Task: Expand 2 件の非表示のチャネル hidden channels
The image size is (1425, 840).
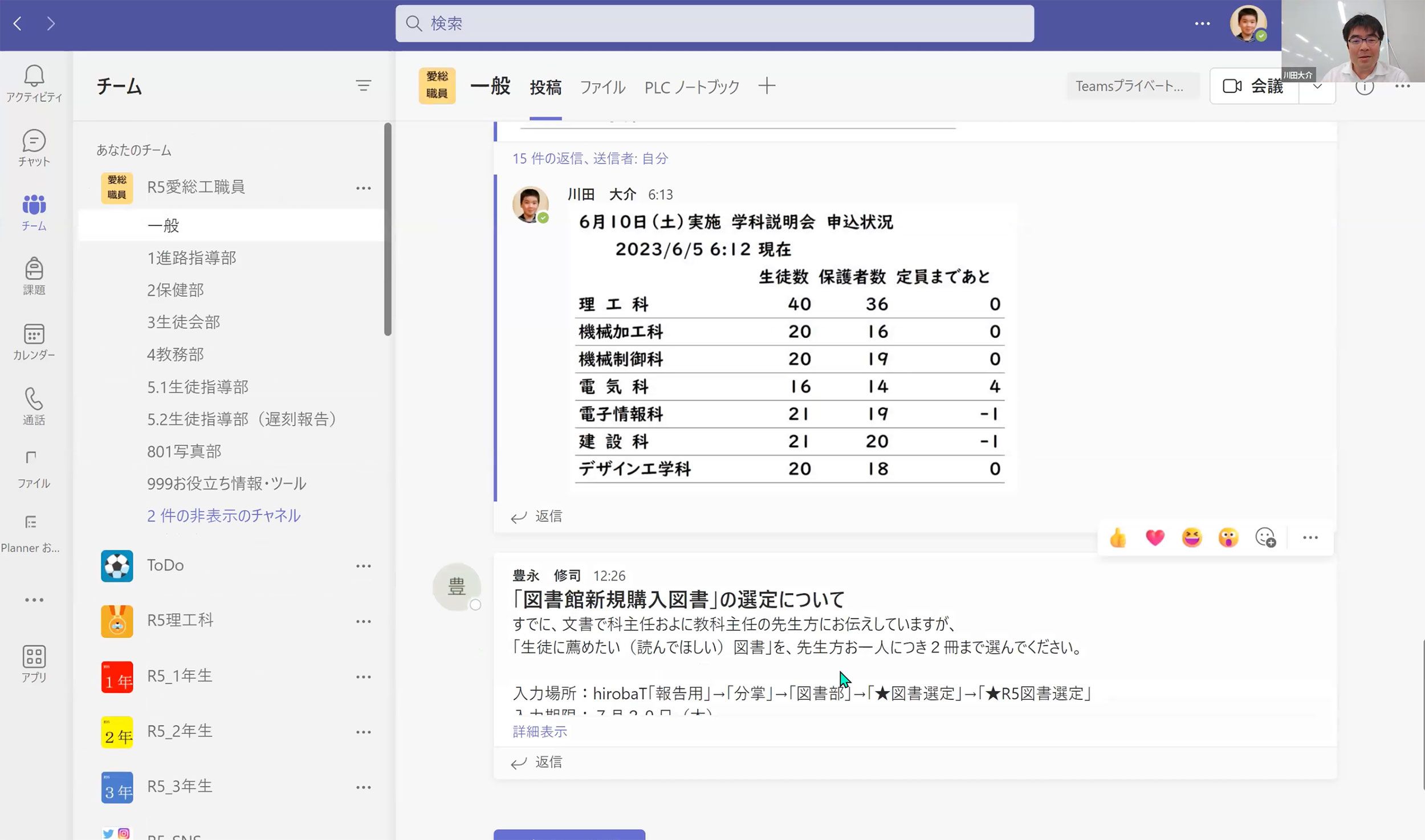Action: coord(223,516)
